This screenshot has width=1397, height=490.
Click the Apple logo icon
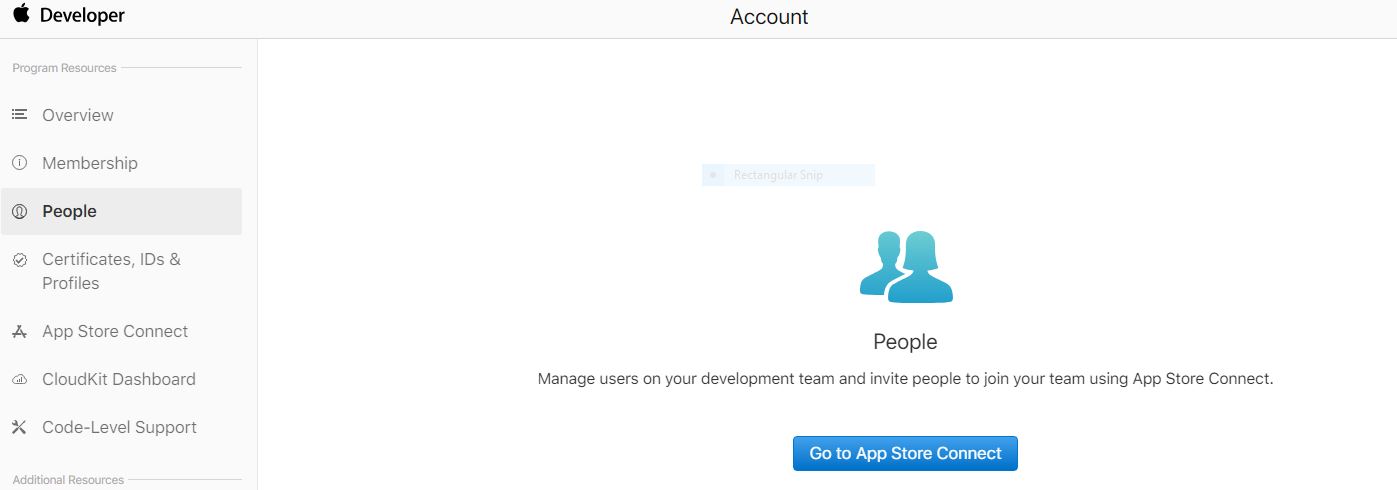point(21,14)
